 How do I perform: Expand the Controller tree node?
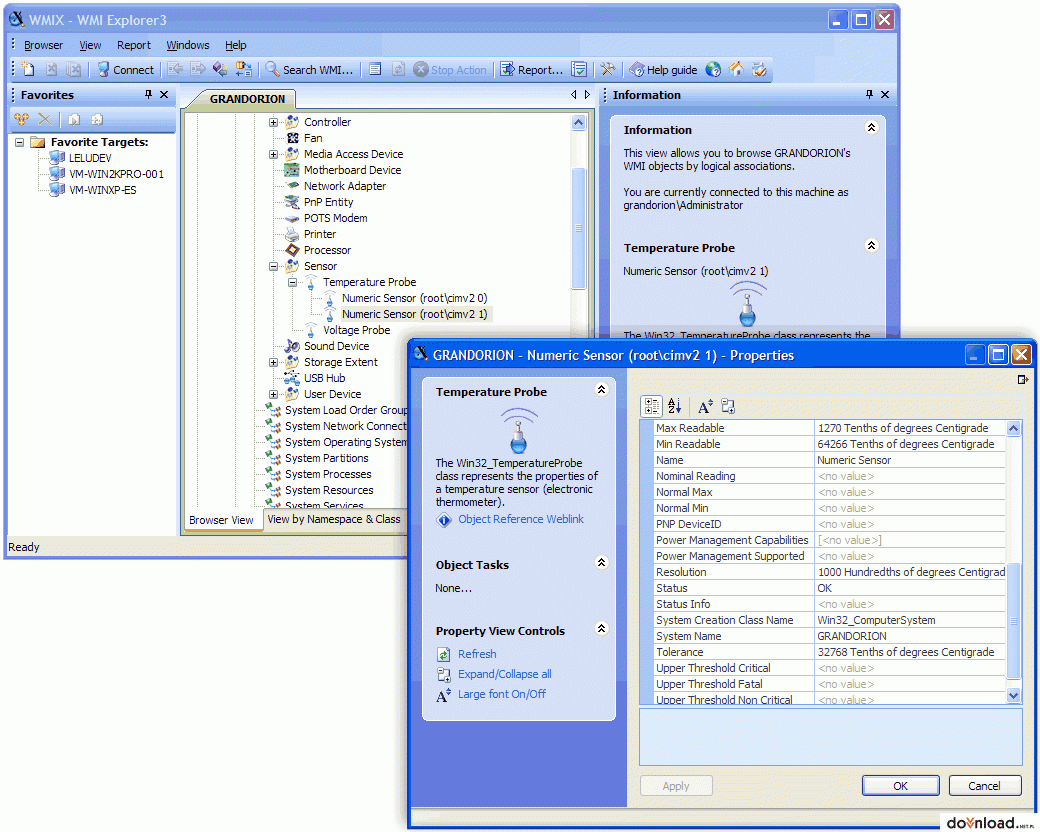(273, 122)
